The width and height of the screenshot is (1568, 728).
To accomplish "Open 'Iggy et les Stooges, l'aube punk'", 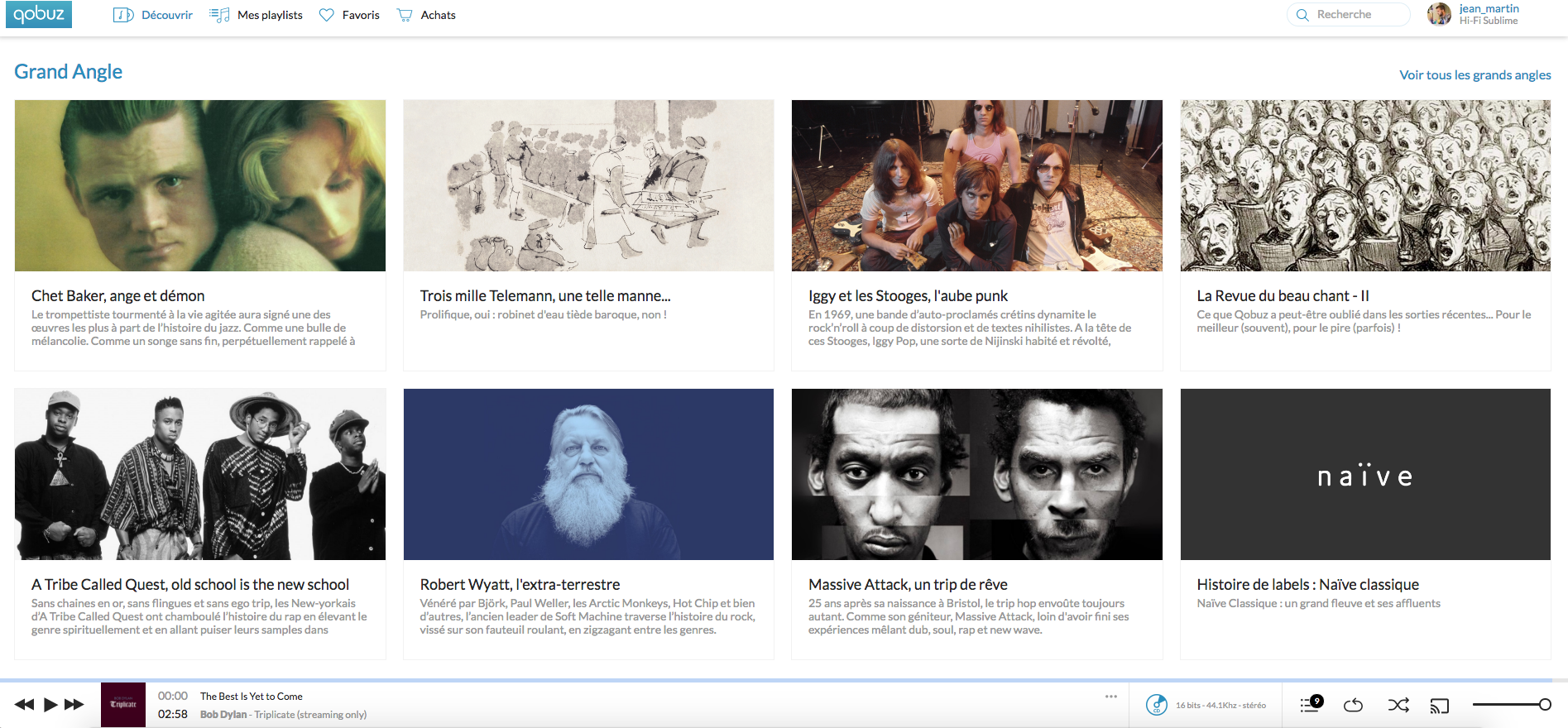I will coord(908,296).
